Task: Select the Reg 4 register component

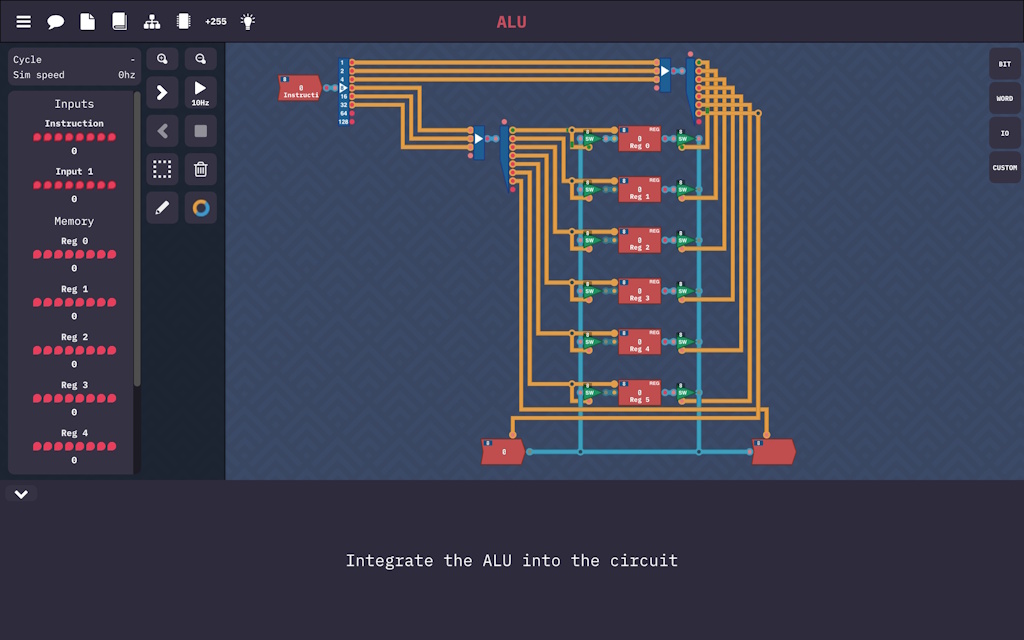Action: click(639, 342)
